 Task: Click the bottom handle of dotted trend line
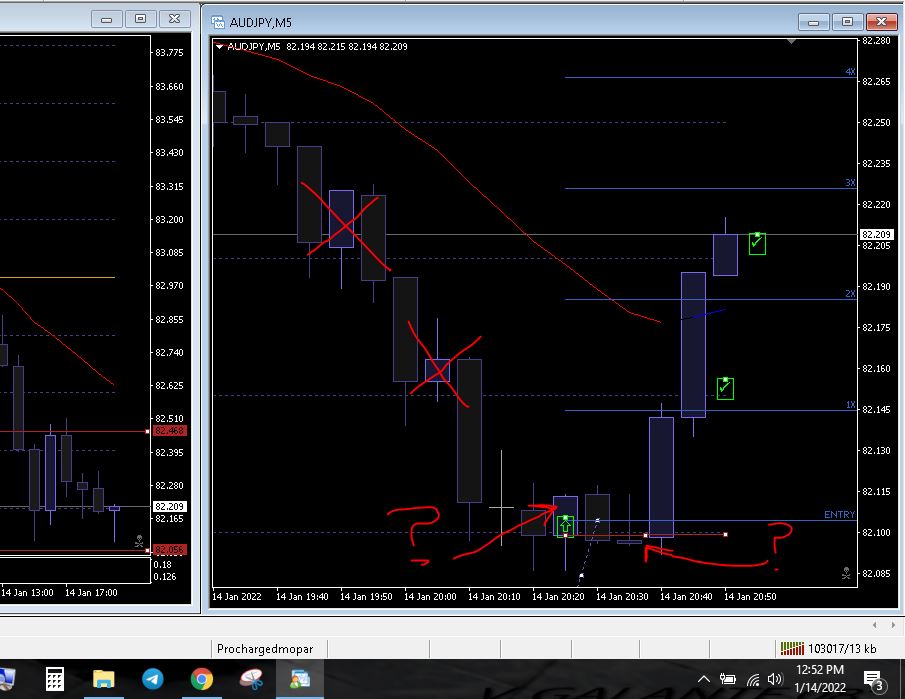tap(581, 575)
